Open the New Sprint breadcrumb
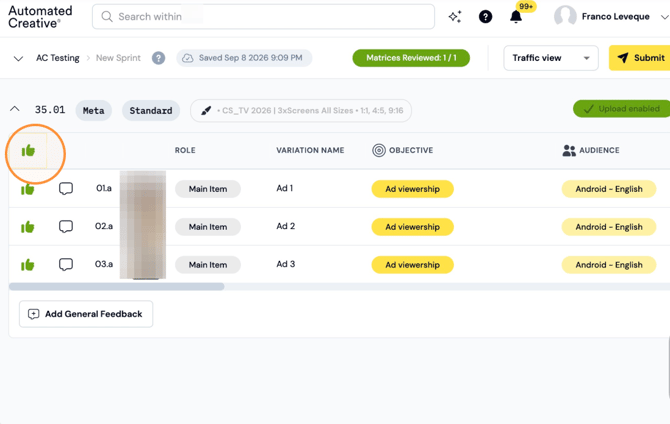Viewport: 670px width, 424px height. click(x=118, y=58)
